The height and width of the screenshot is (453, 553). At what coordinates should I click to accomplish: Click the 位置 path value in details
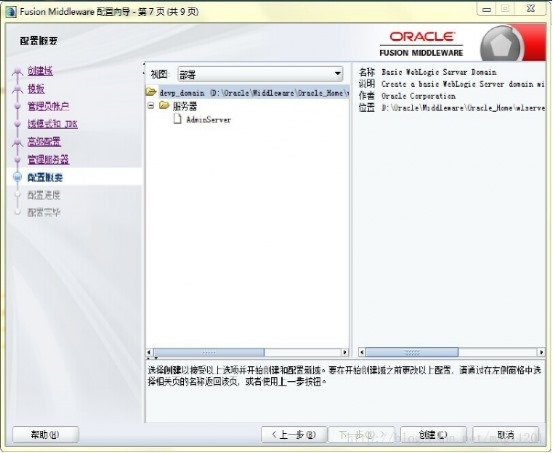coord(463,108)
